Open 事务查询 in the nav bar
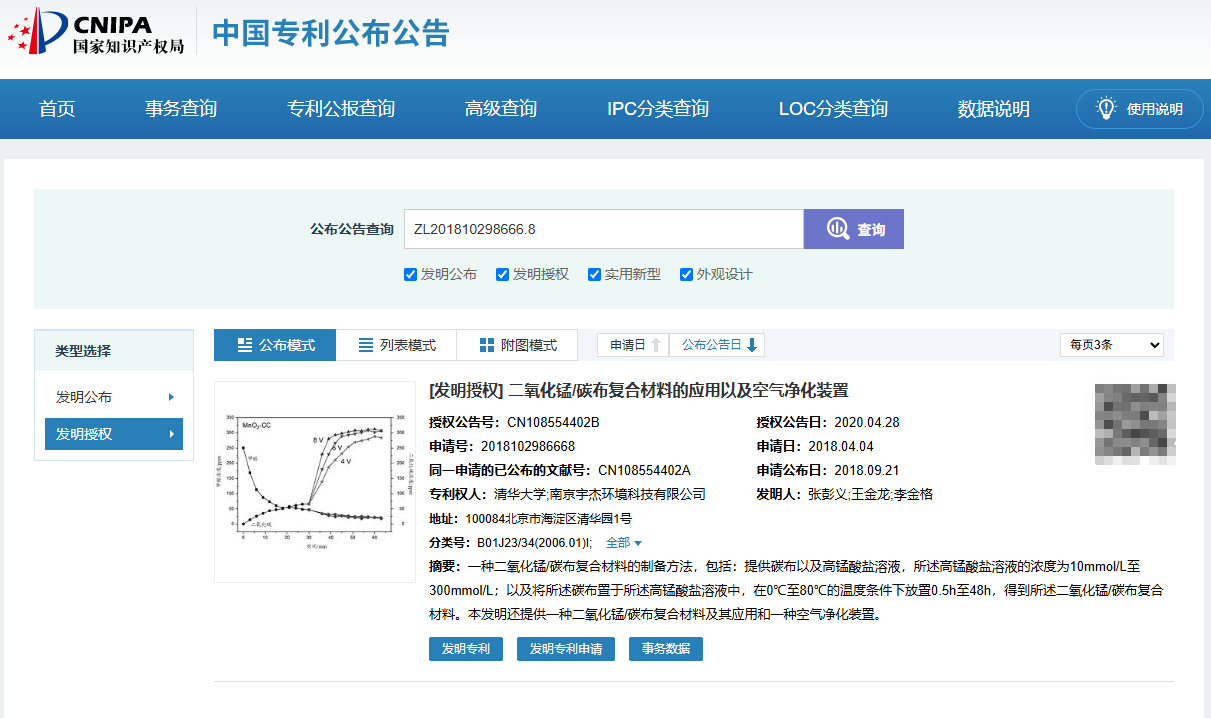Screen dimensions: 1211x718 coord(181,109)
